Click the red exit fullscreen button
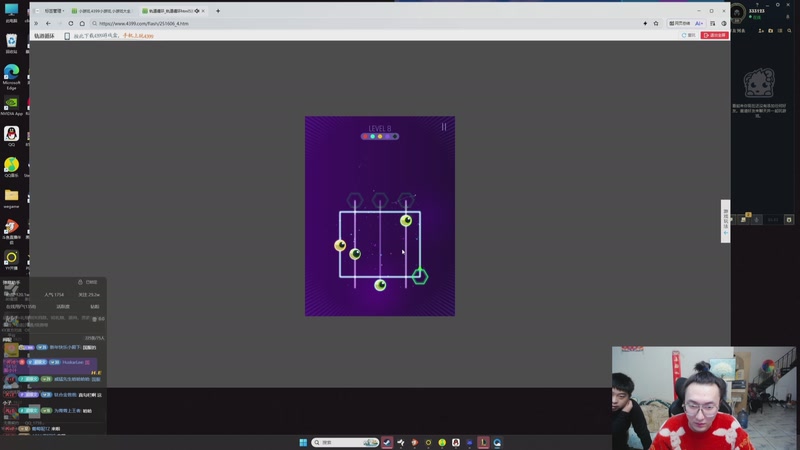This screenshot has width=800, height=450. (x=714, y=35)
